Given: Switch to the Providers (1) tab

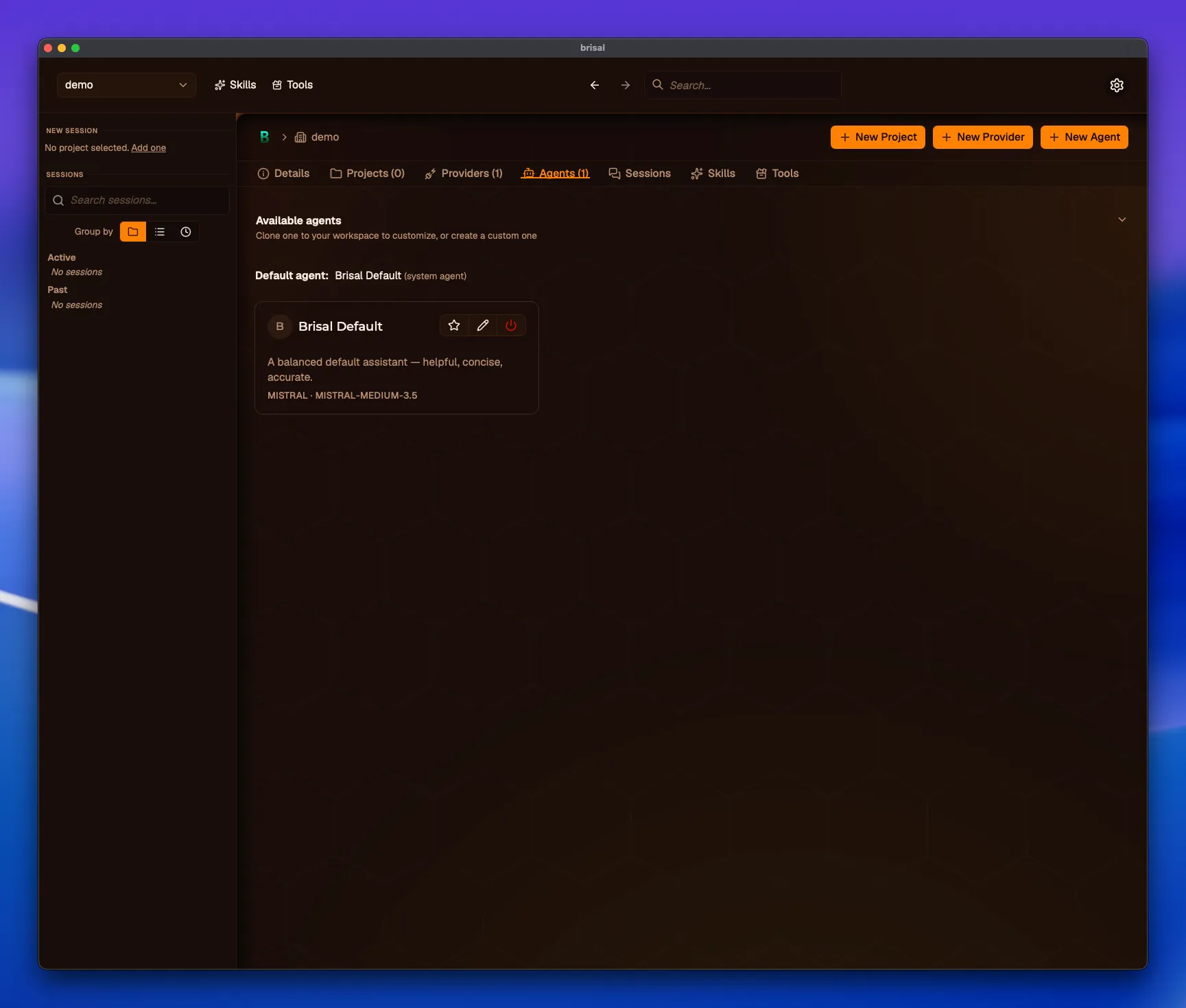Looking at the screenshot, I should [x=464, y=174].
